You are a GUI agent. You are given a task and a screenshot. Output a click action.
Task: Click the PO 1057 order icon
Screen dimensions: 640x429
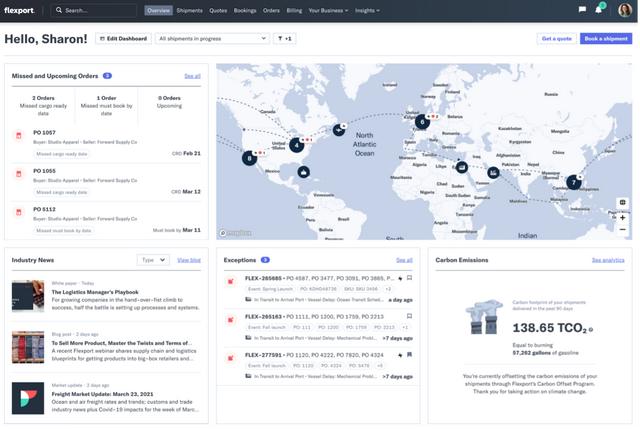click(x=19, y=135)
